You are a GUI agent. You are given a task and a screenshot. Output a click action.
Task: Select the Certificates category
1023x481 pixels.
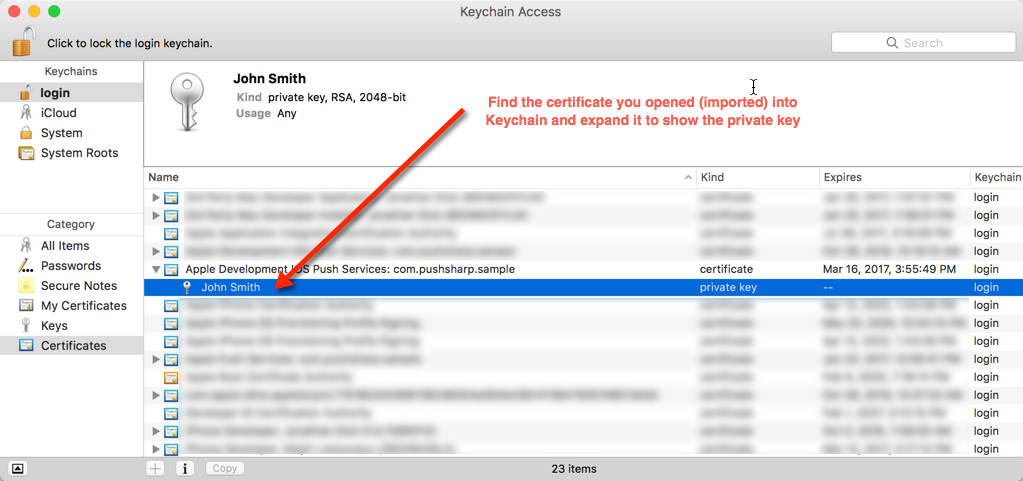click(x=72, y=345)
